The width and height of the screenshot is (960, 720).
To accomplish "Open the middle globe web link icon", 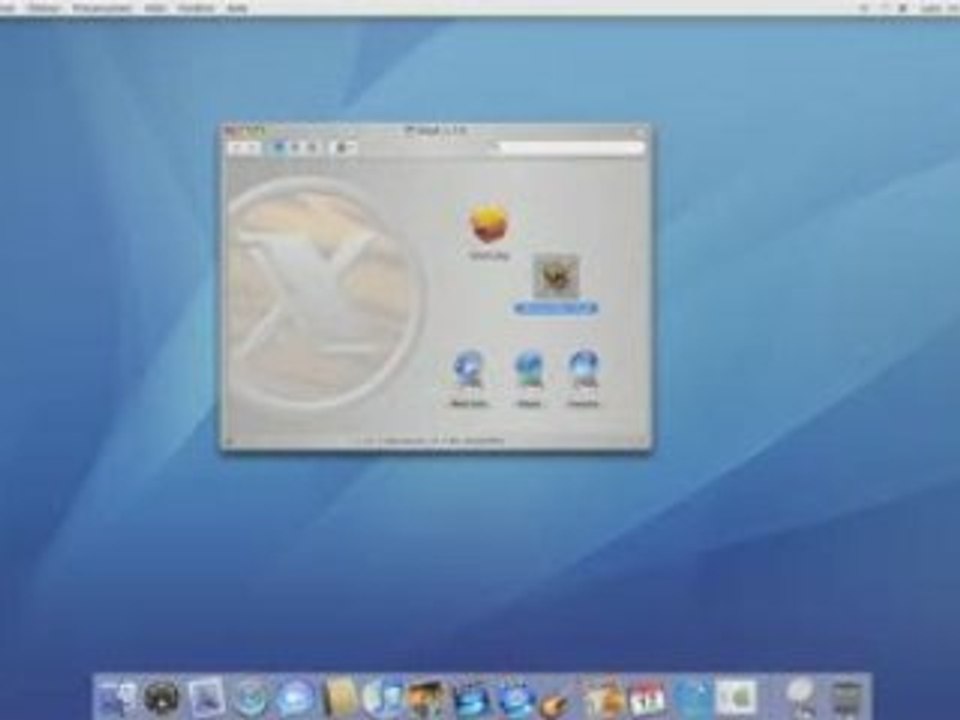I will pos(528,370).
